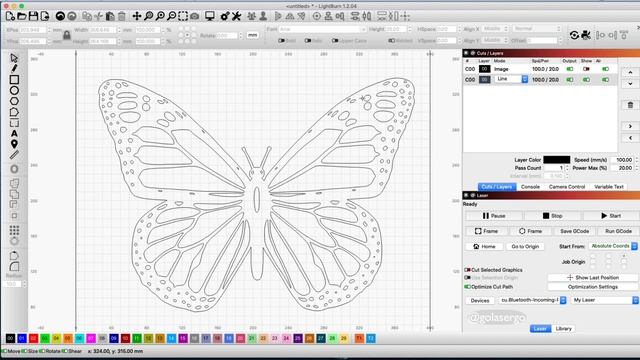This screenshot has width=640, height=360.
Task: Open Start From Absolute Coords dropdown
Action: (x=613, y=246)
